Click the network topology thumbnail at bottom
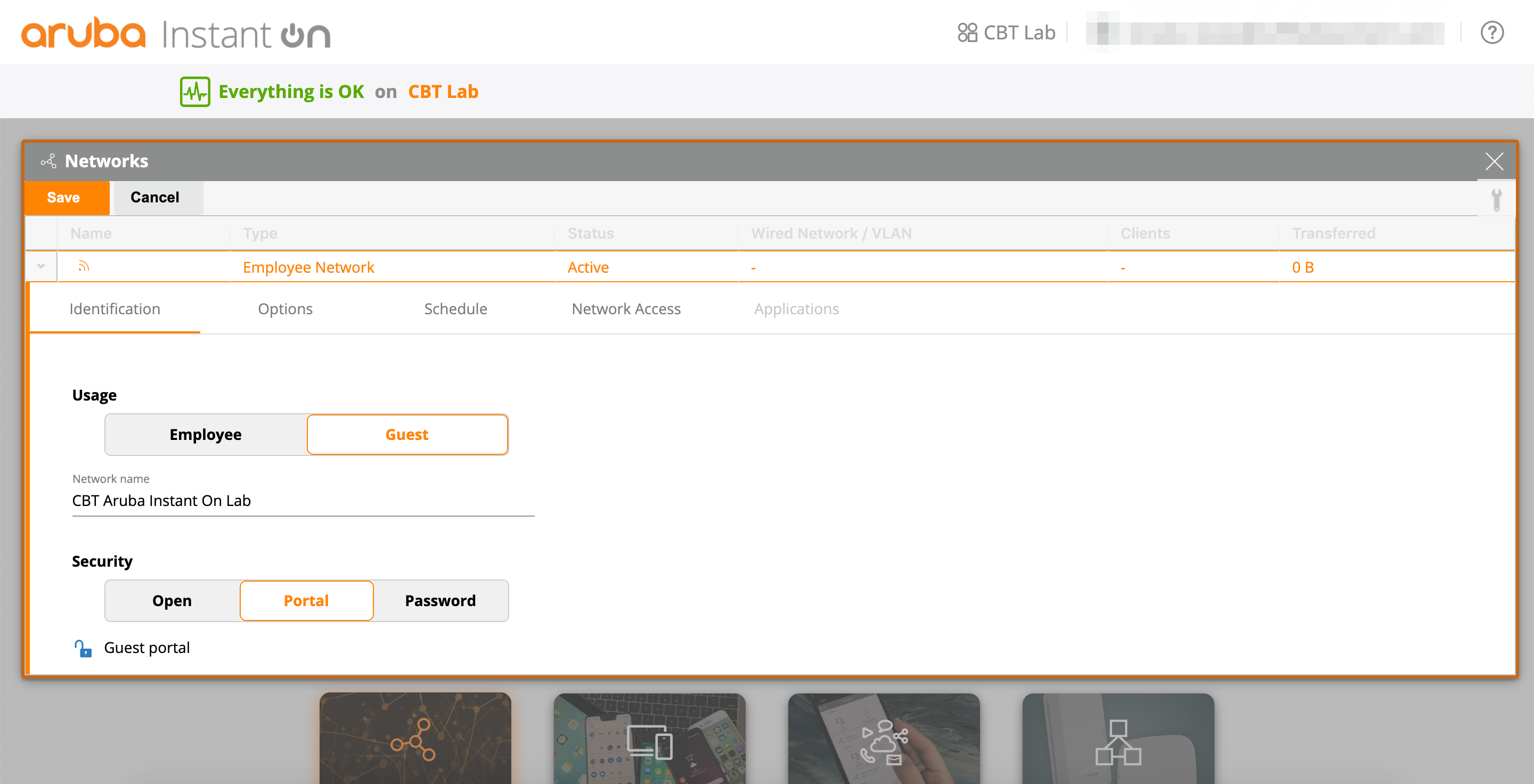 click(x=415, y=742)
